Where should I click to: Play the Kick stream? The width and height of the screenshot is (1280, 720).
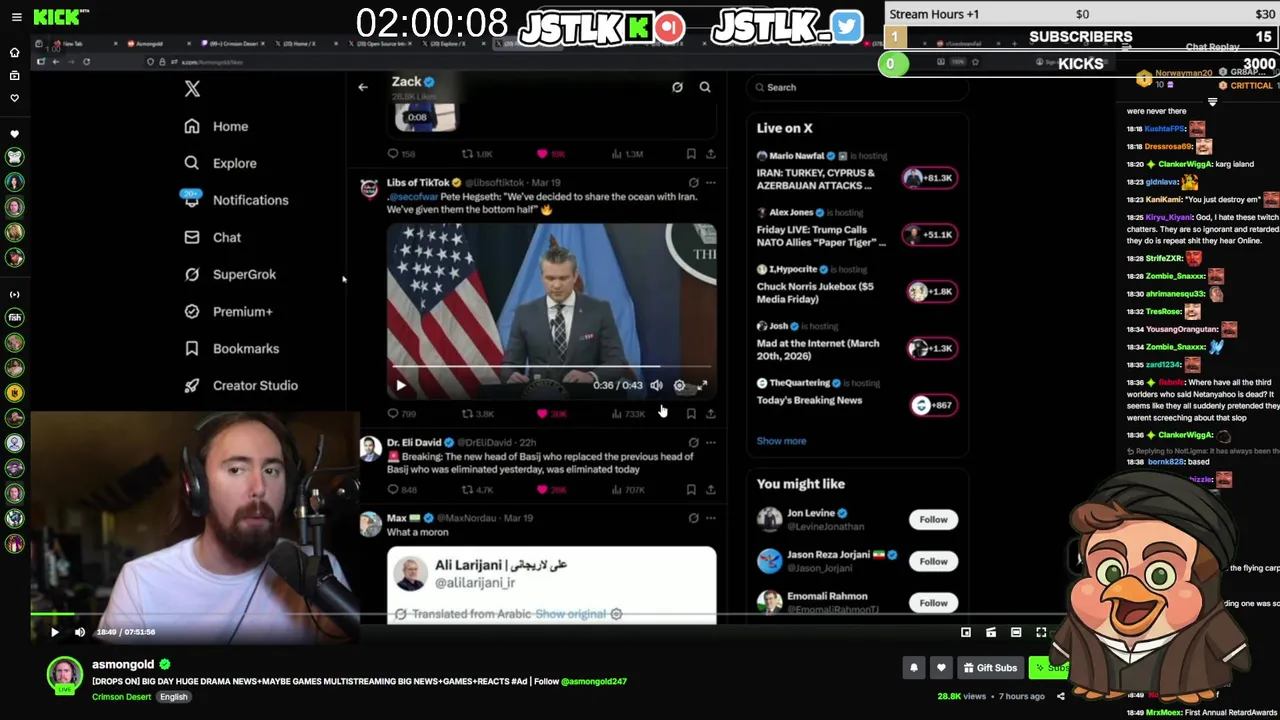pyautogui.click(x=55, y=632)
